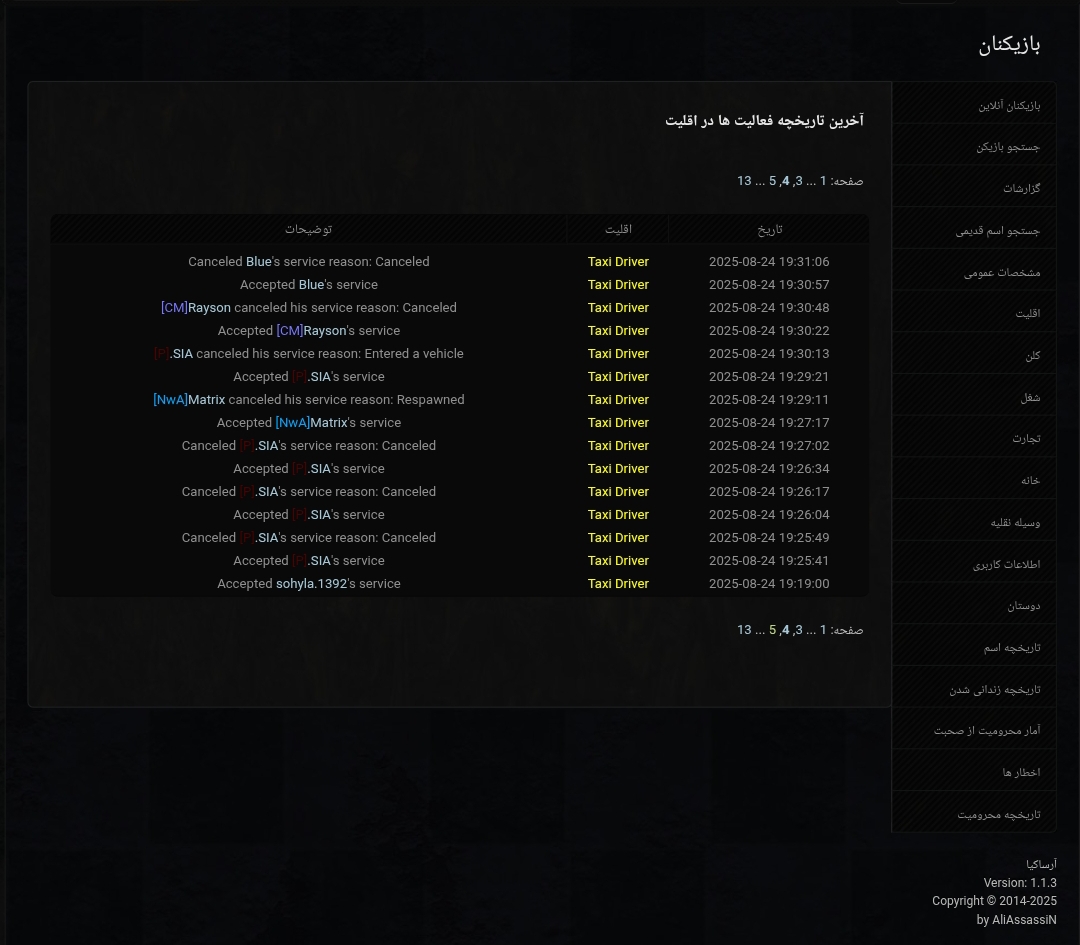Open sohyla.1392's profile link
This screenshot has width=1080, height=945.
(x=311, y=583)
